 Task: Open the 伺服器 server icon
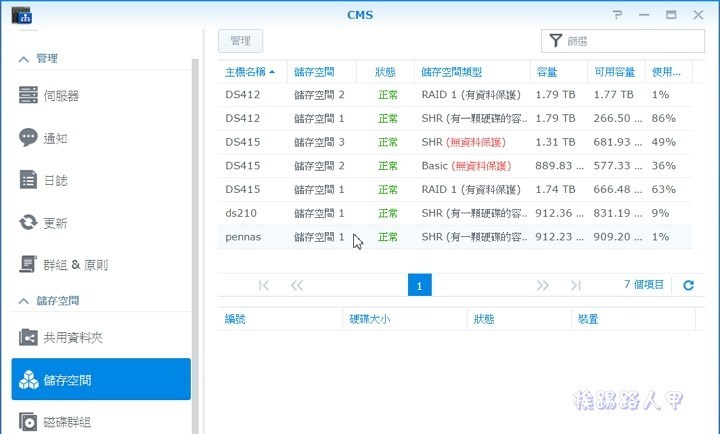click(28, 96)
